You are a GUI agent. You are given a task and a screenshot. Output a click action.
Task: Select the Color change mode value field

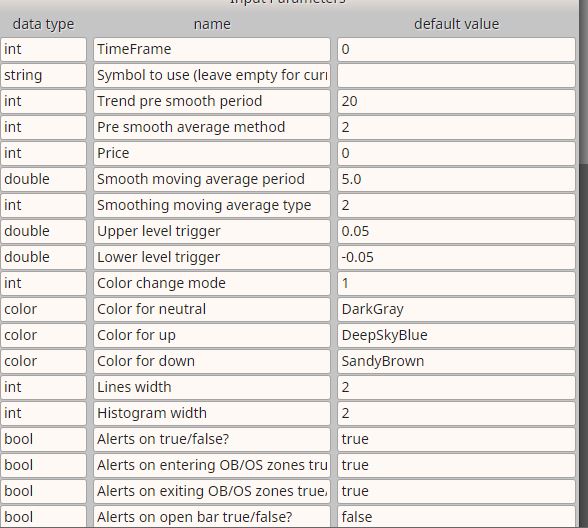pos(456,283)
